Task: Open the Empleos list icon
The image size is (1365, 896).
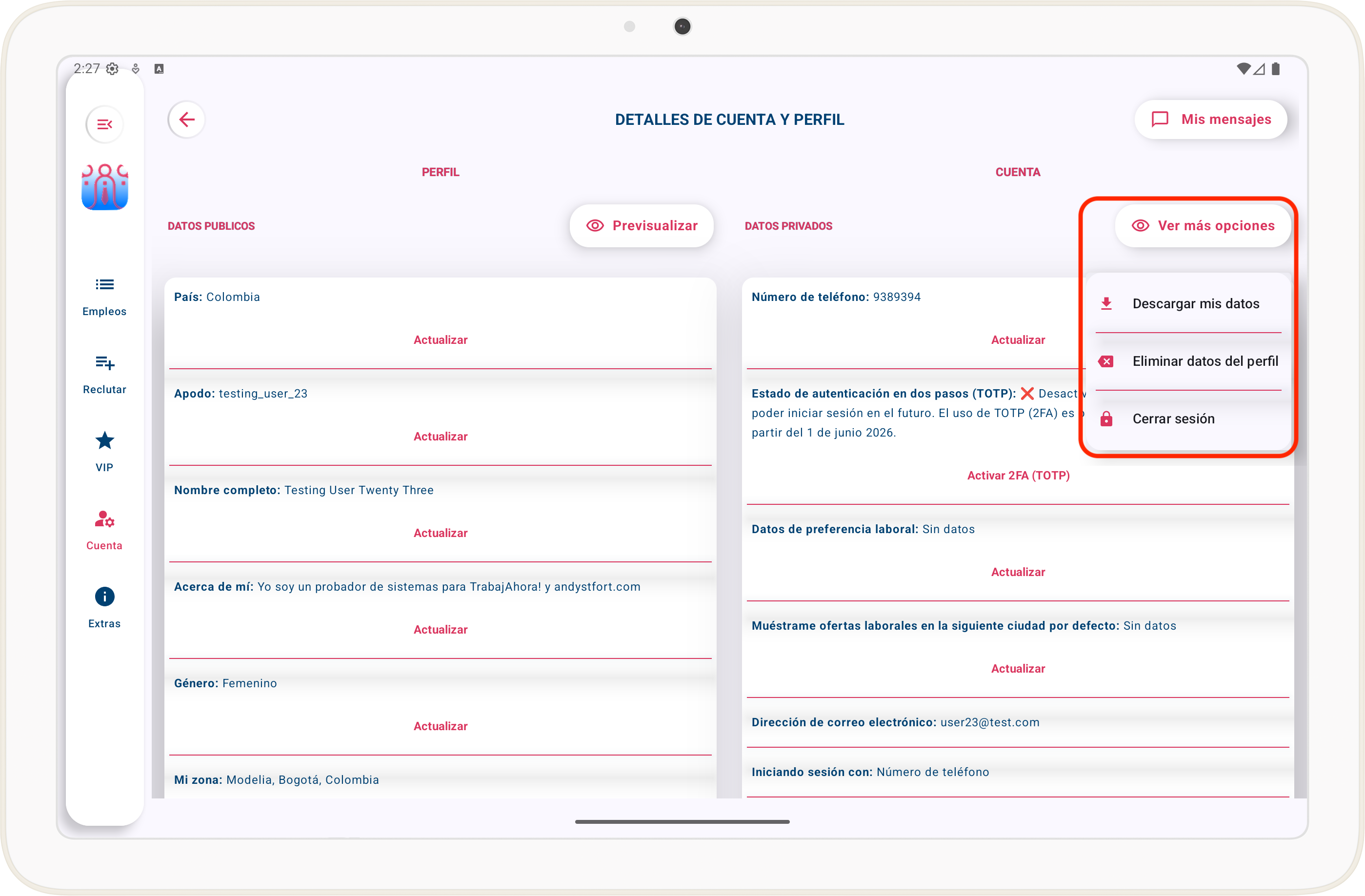Action: coord(104,285)
